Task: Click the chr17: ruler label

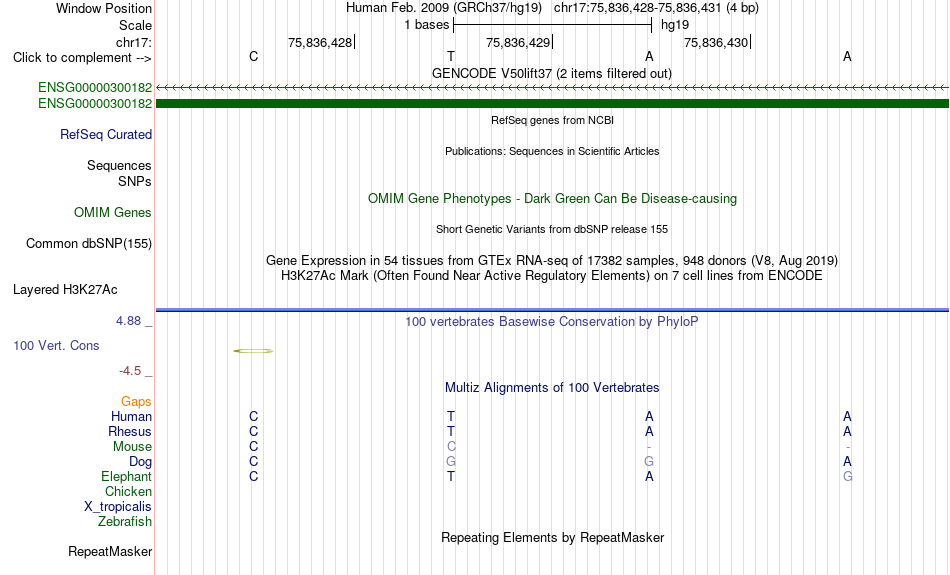Action: coord(134,42)
